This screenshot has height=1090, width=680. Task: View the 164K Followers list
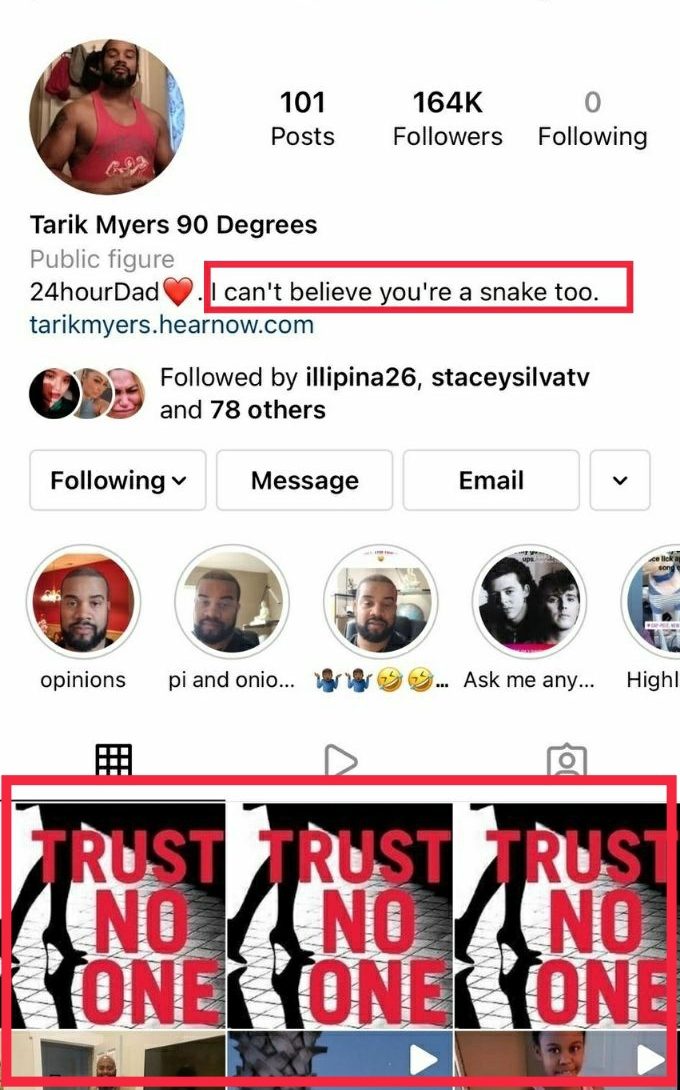point(447,119)
